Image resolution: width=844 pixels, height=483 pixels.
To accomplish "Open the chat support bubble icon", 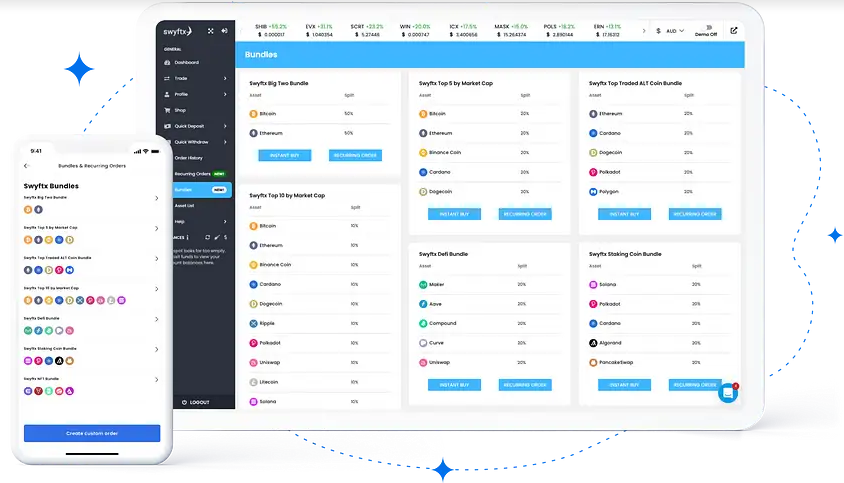I will coord(728,393).
